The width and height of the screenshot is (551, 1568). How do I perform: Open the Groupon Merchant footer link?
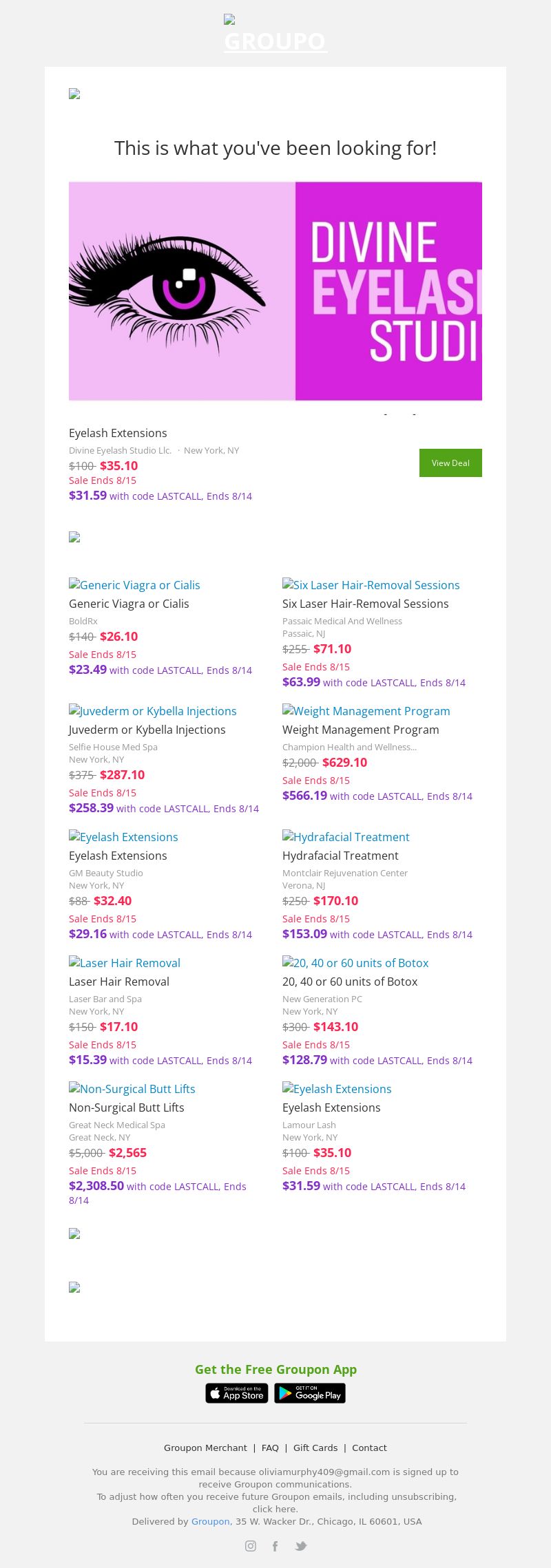point(205,1448)
